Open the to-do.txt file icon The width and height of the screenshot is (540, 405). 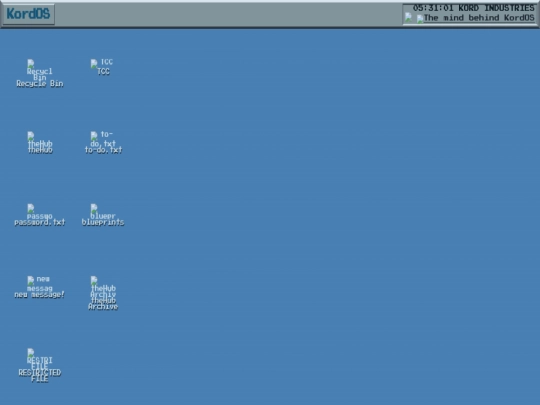[103, 142]
